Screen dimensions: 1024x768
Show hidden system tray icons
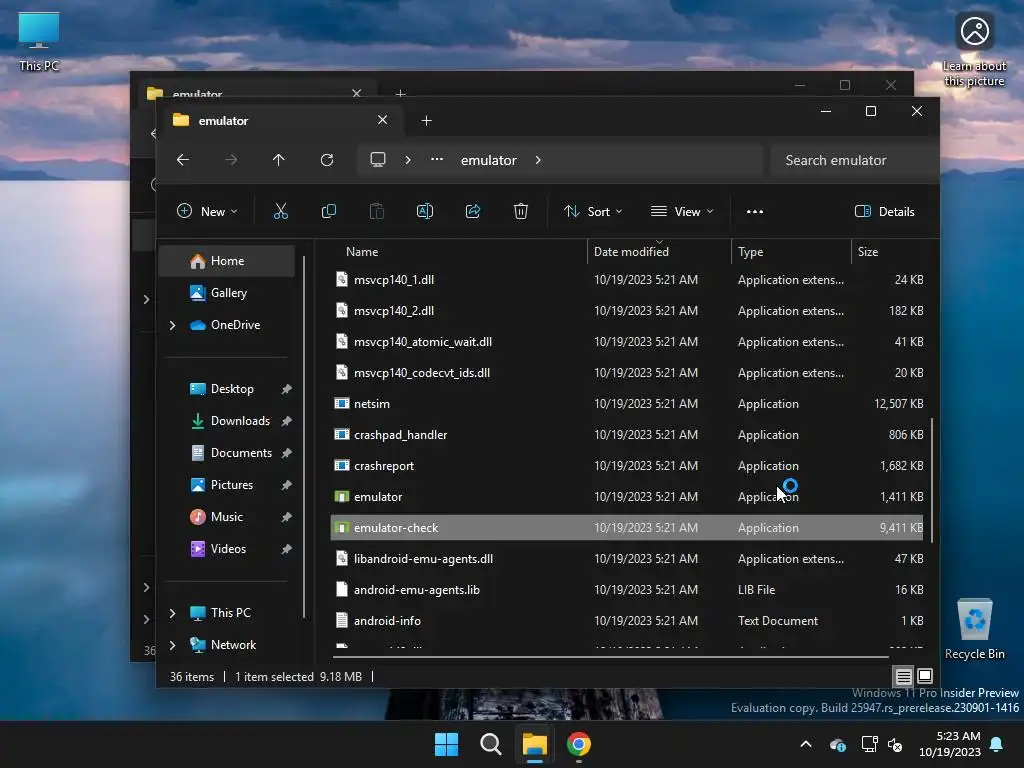(x=806, y=744)
